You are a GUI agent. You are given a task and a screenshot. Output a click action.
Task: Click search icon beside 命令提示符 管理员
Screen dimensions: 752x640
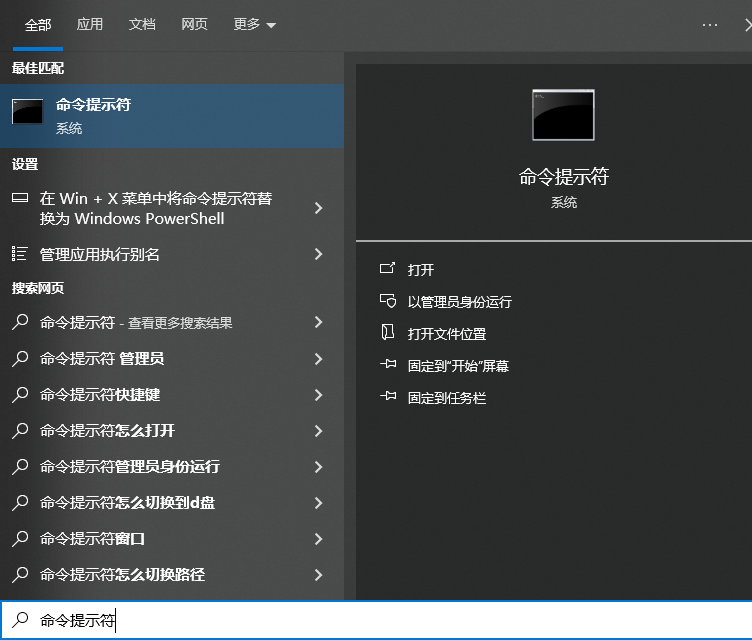tap(20, 358)
